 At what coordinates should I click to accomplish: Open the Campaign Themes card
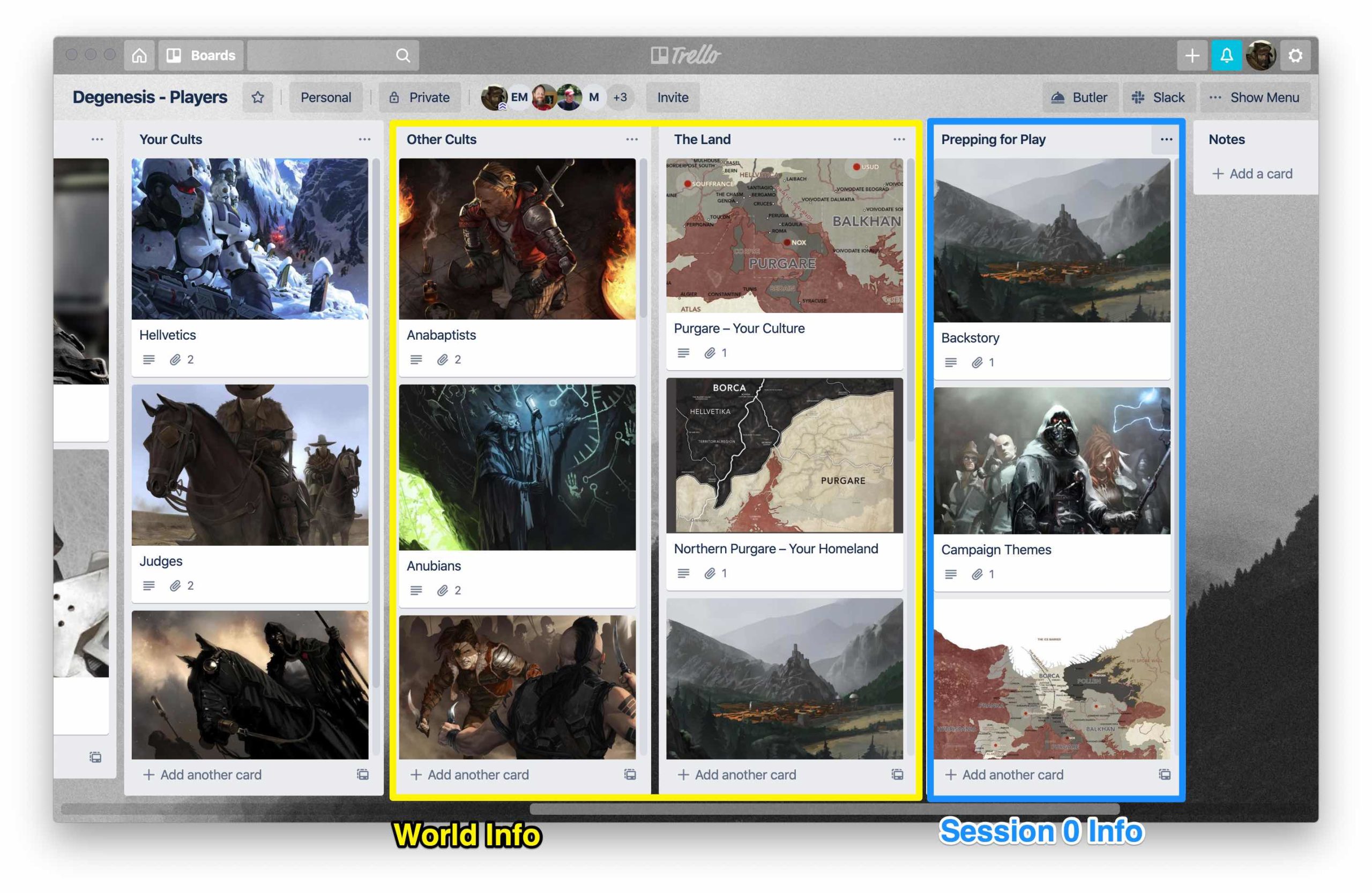point(1052,489)
